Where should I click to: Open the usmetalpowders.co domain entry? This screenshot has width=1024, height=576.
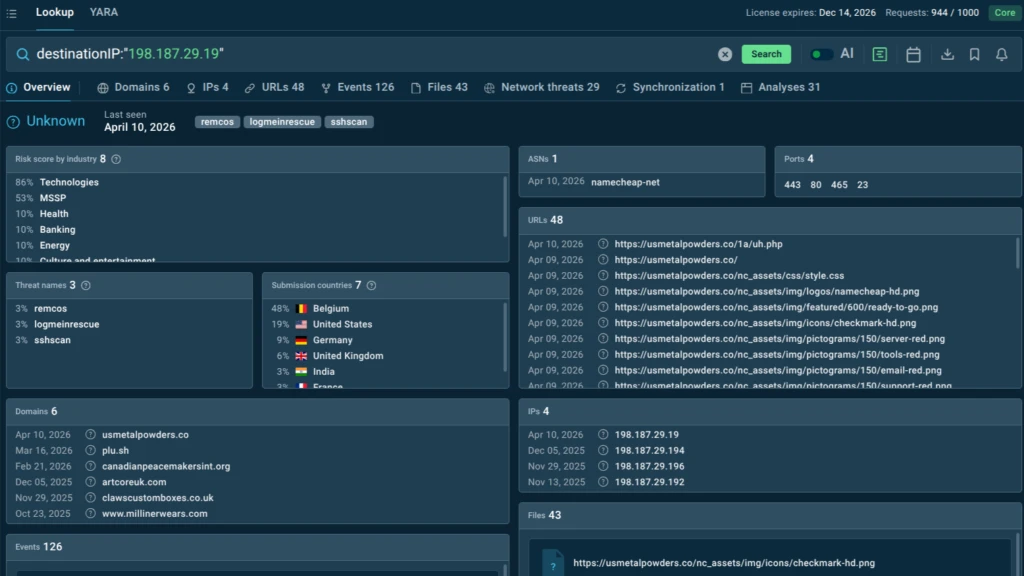click(145, 435)
